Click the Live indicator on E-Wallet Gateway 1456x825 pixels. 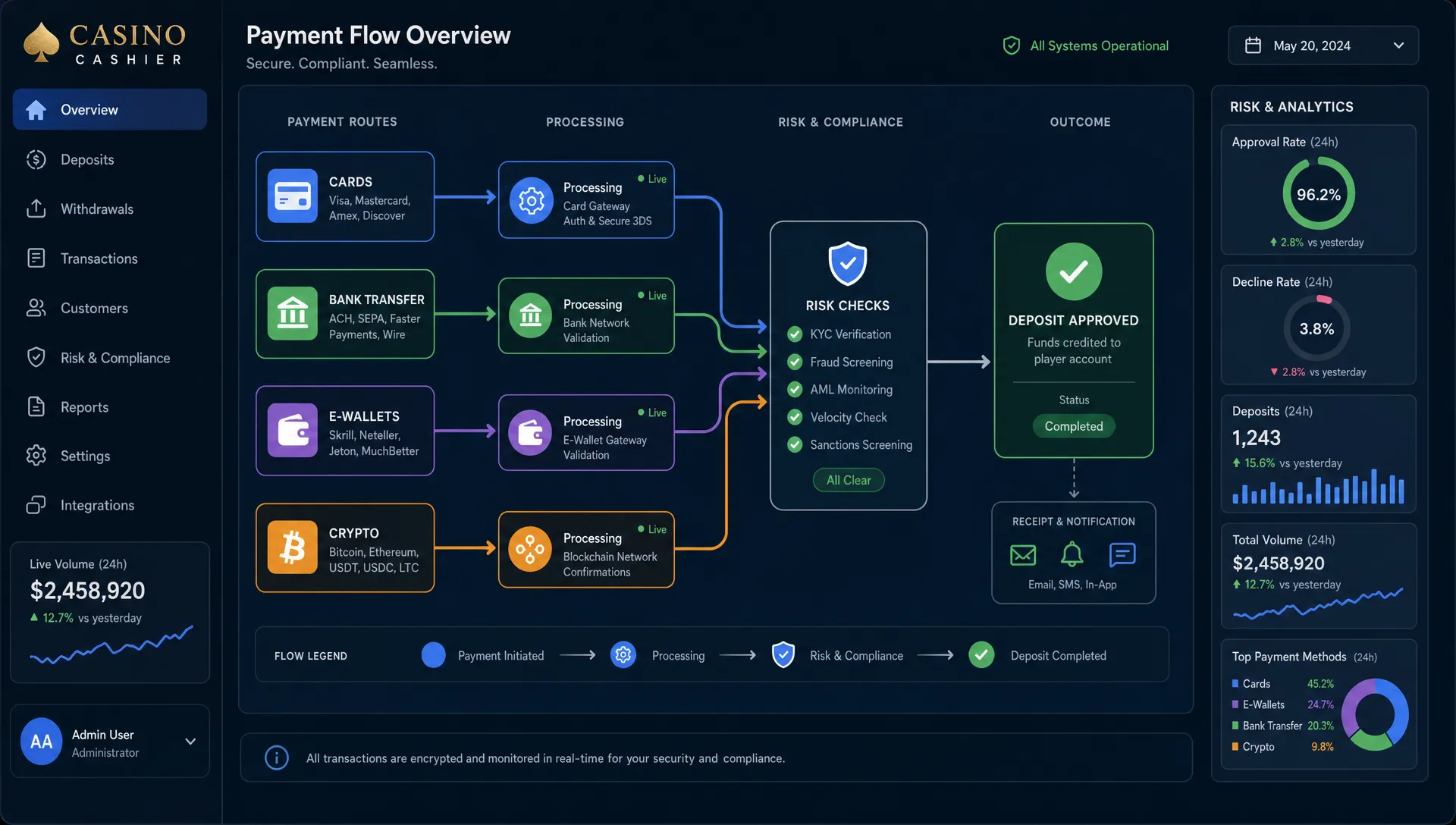point(652,412)
